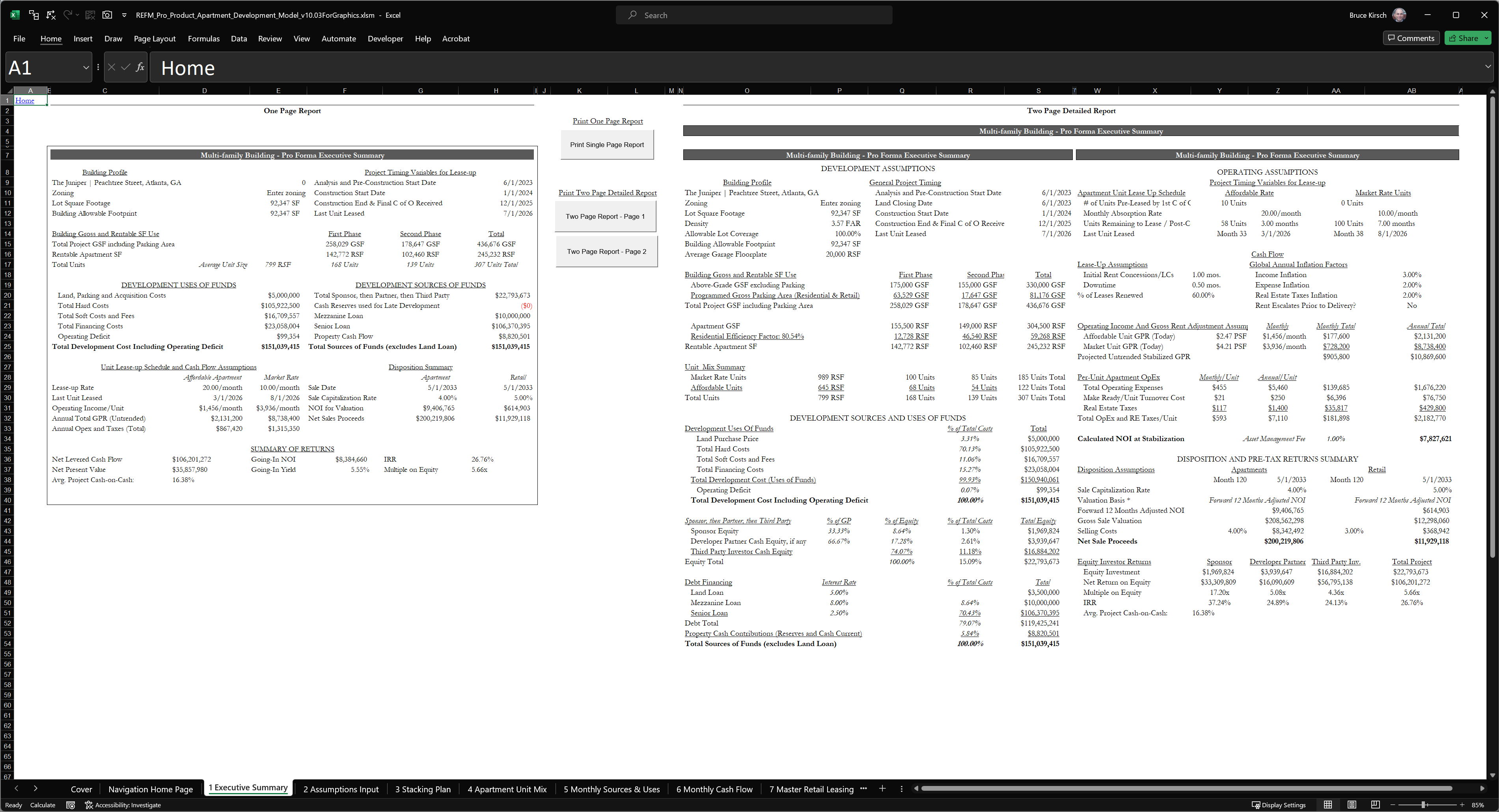The height and width of the screenshot is (812, 1499).
Task: Click the Two Page Report - Page 1 button
Action: coord(606,216)
